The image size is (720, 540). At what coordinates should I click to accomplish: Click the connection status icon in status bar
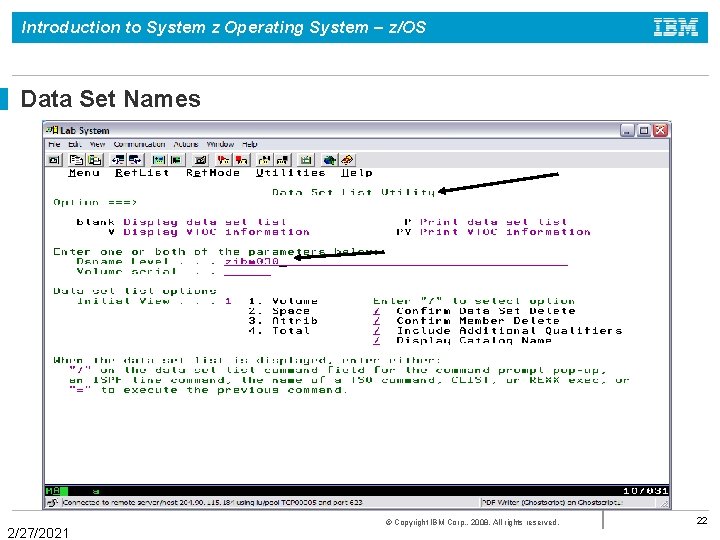pyautogui.click(x=52, y=502)
